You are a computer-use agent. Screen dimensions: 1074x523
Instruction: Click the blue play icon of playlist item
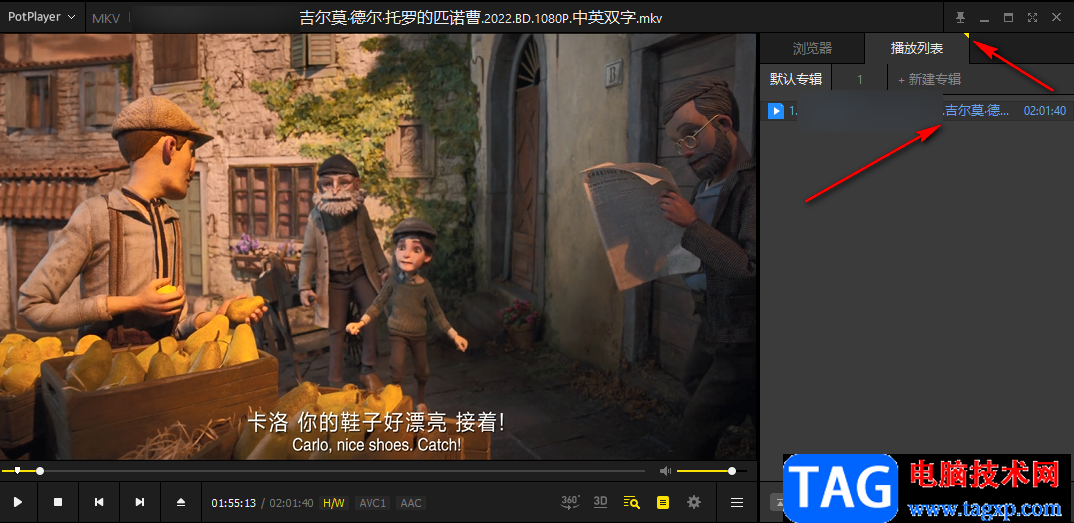[x=776, y=110]
